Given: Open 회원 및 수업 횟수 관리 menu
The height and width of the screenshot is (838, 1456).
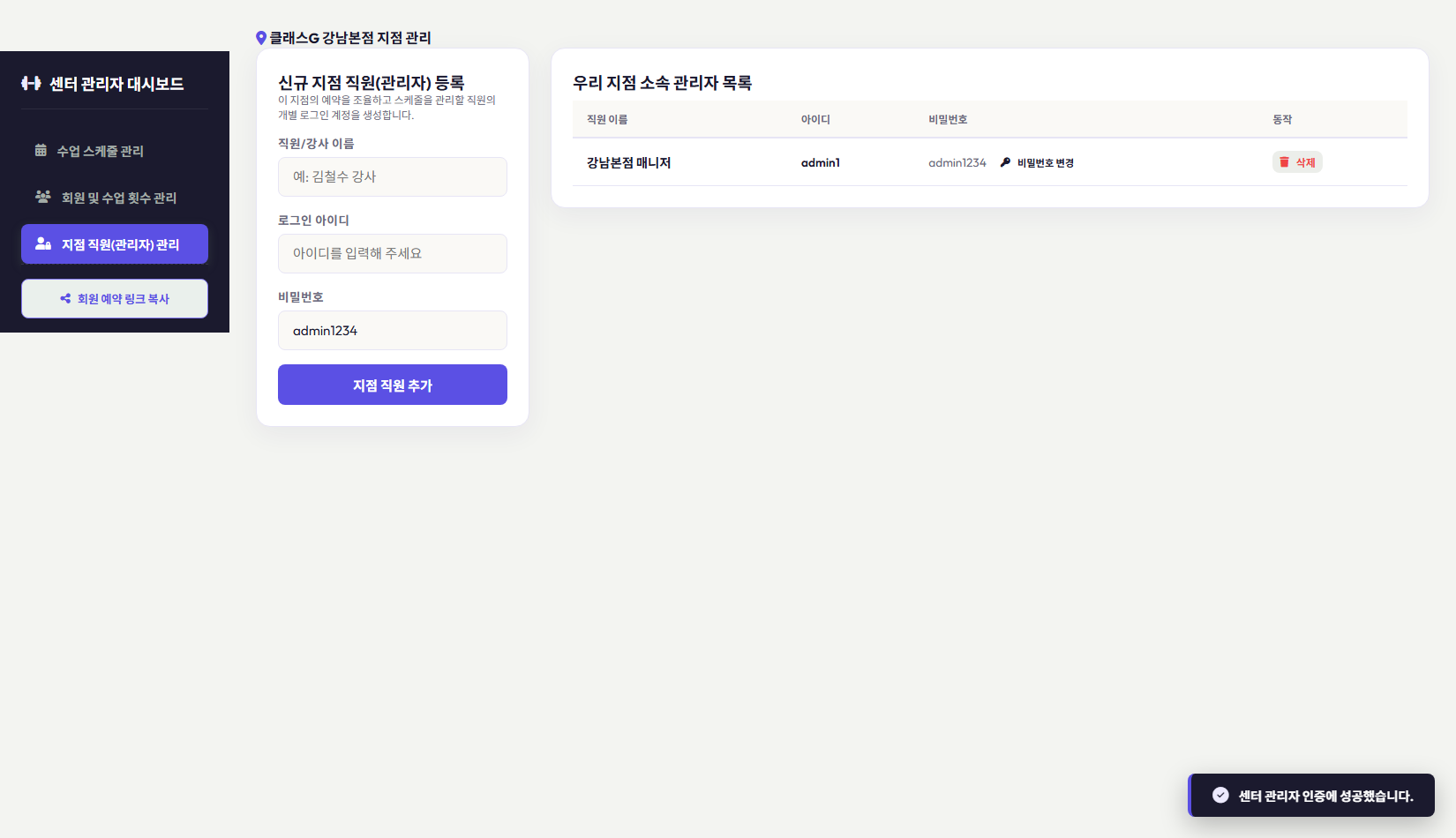Looking at the screenshot, I should click(x=115, y=198).
